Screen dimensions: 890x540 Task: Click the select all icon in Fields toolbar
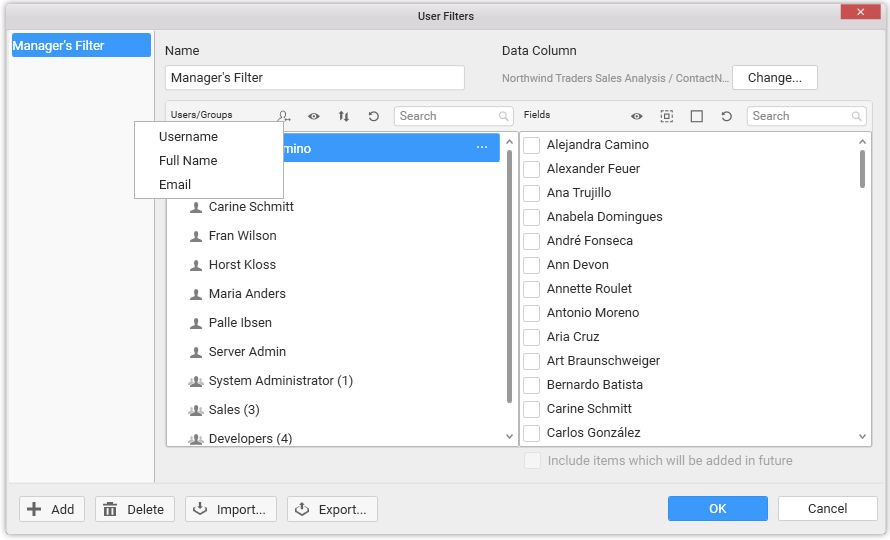666,116
